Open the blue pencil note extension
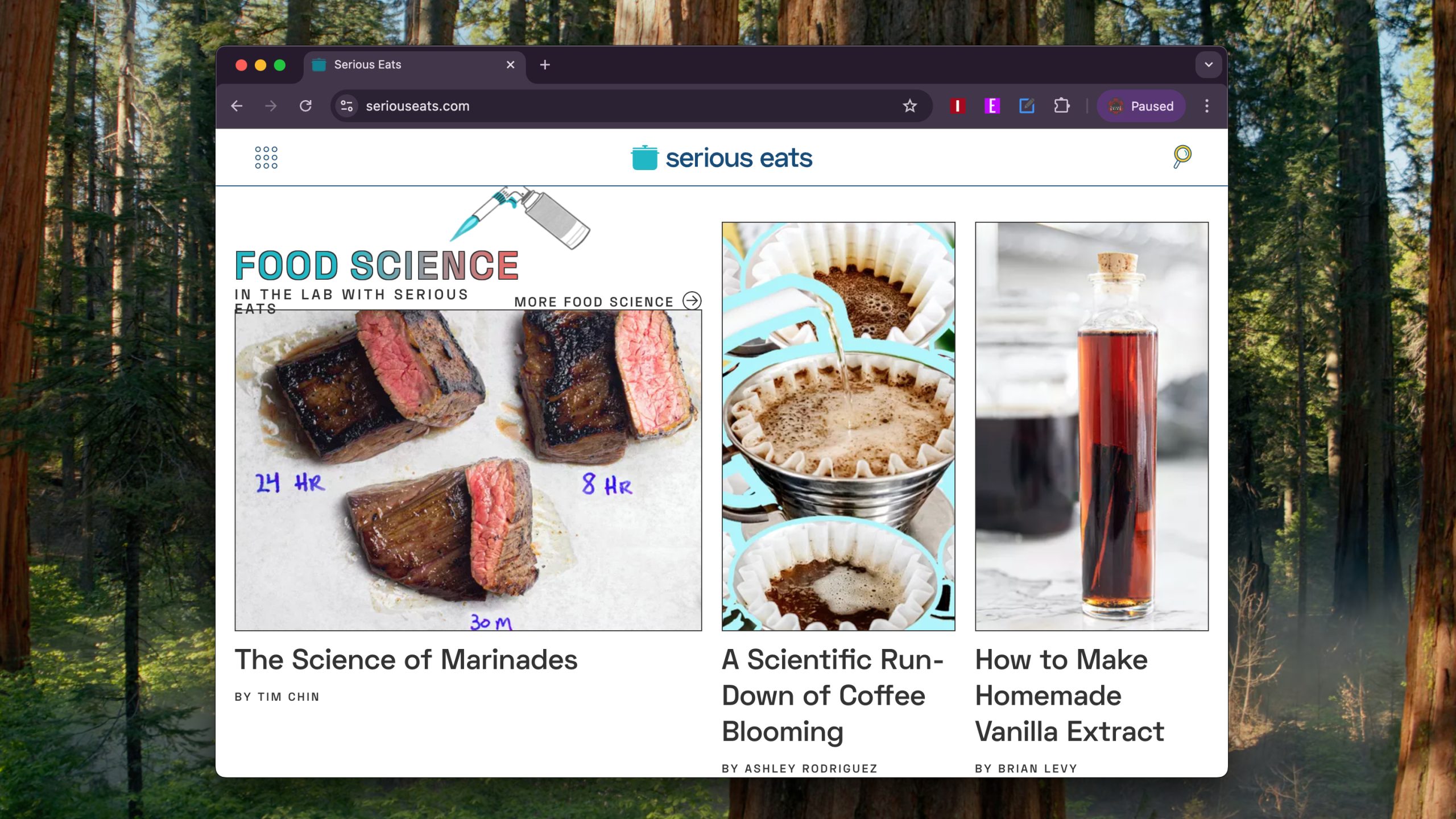1456x819 pixels. tap(1027, 106)
